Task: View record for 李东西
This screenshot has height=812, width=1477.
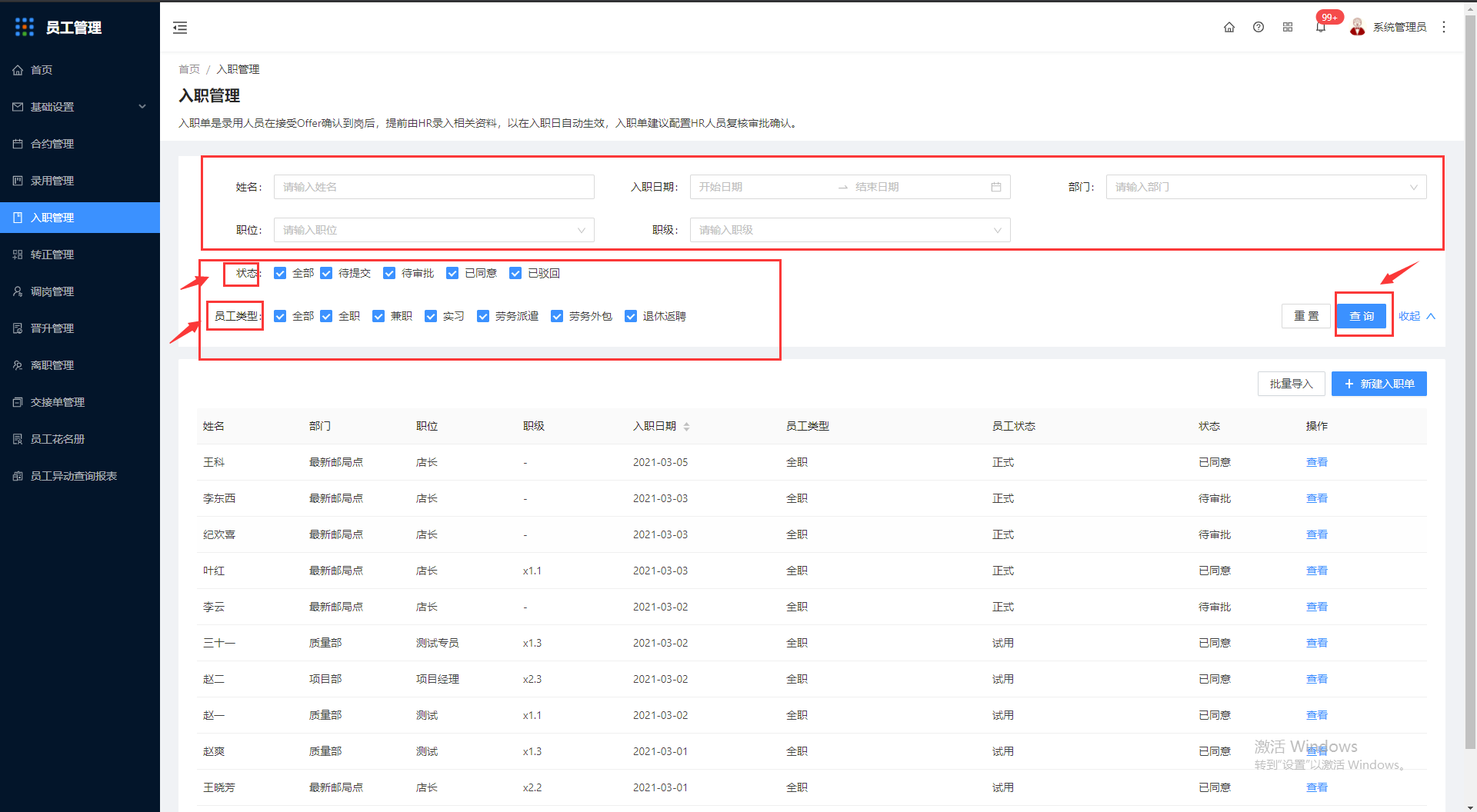Action: point(1317,498)
